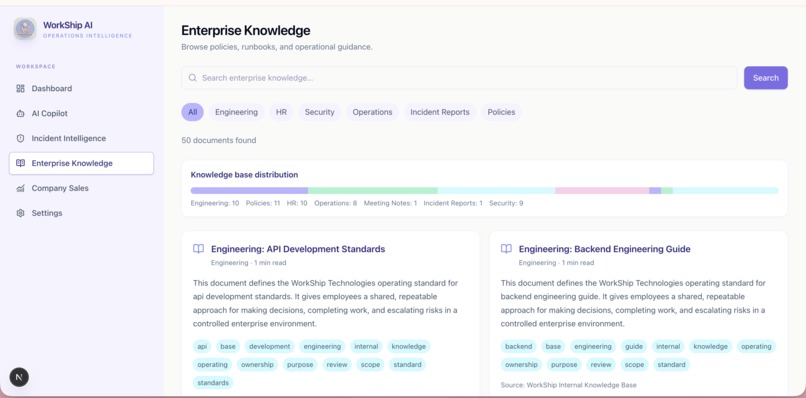806x398 pixels.
Task: Click the WorkShip AI title text
Action: tap(68, 25)
